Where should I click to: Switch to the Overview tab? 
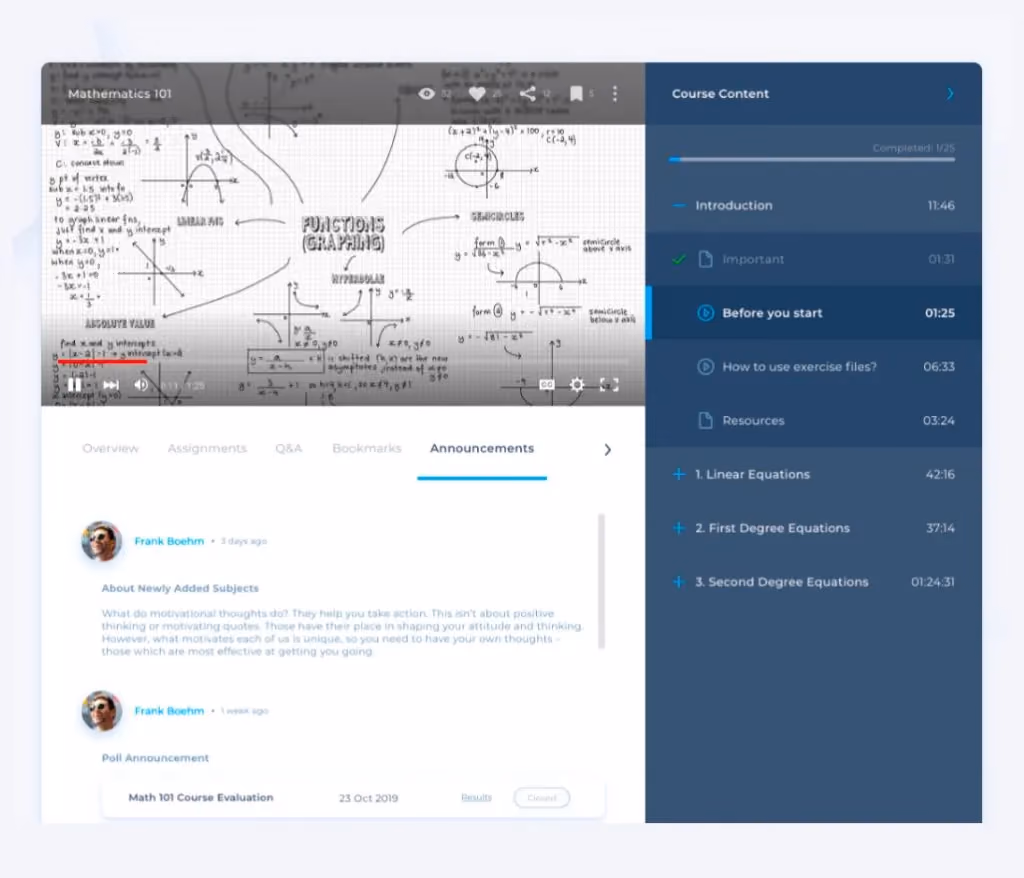point(110,448)
